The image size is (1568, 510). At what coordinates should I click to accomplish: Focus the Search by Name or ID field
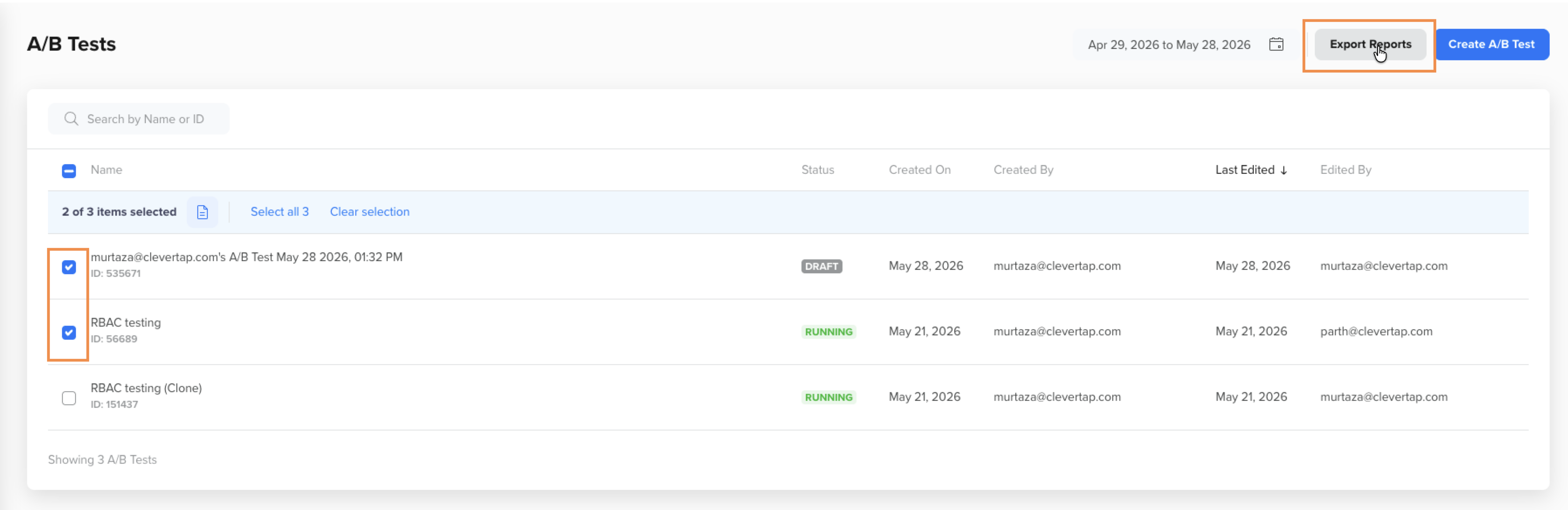(139, 119)
